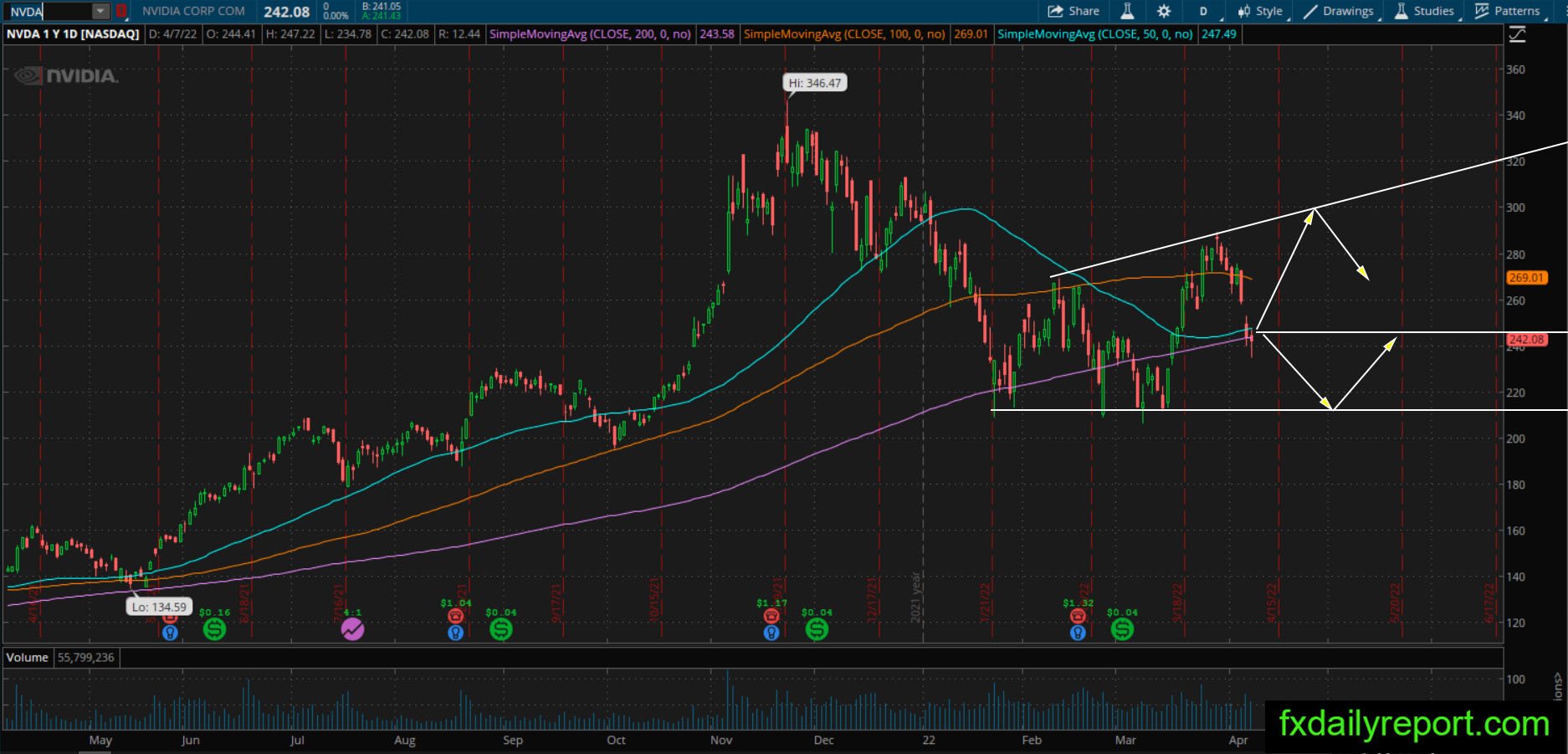This screenshot has height=754, width=1568.
Task: Click the NVIDIA CORP COM company name
Action: click(193, 11)
